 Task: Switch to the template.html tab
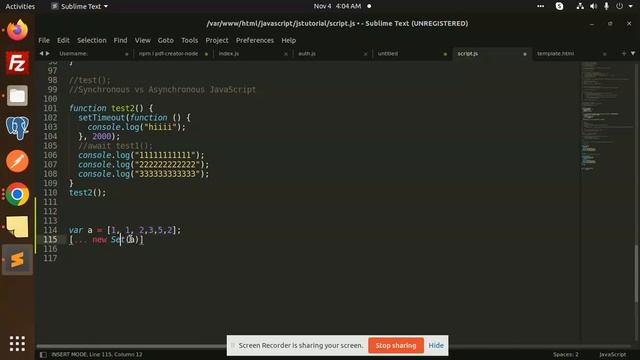pyautogui.click(x=556, y=53)
